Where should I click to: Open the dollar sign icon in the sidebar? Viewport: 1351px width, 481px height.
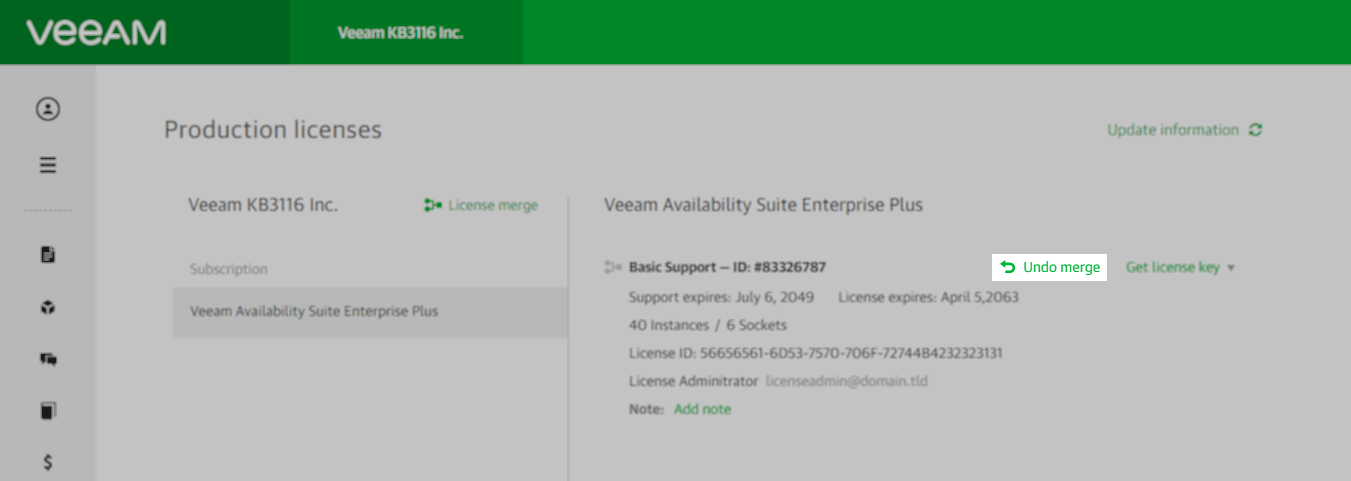point(48,462)
